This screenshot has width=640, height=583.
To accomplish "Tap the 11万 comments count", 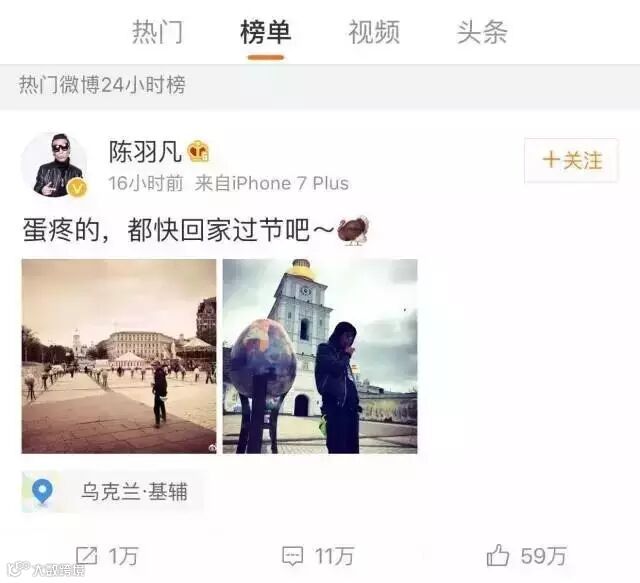I will (x=334, y=556).
